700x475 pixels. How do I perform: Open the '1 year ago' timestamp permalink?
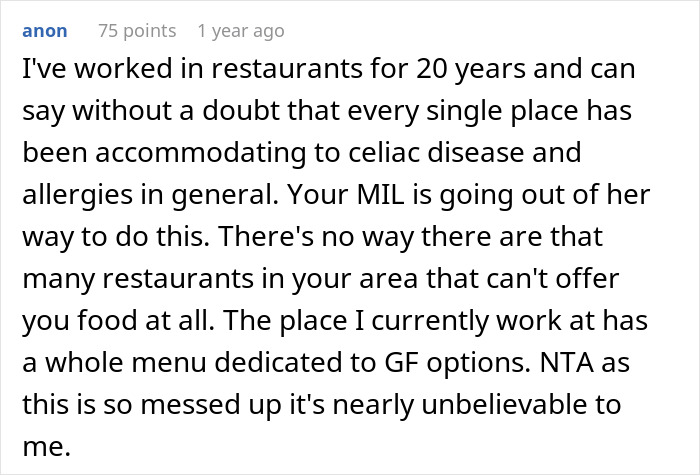click(x=241, y=31)
